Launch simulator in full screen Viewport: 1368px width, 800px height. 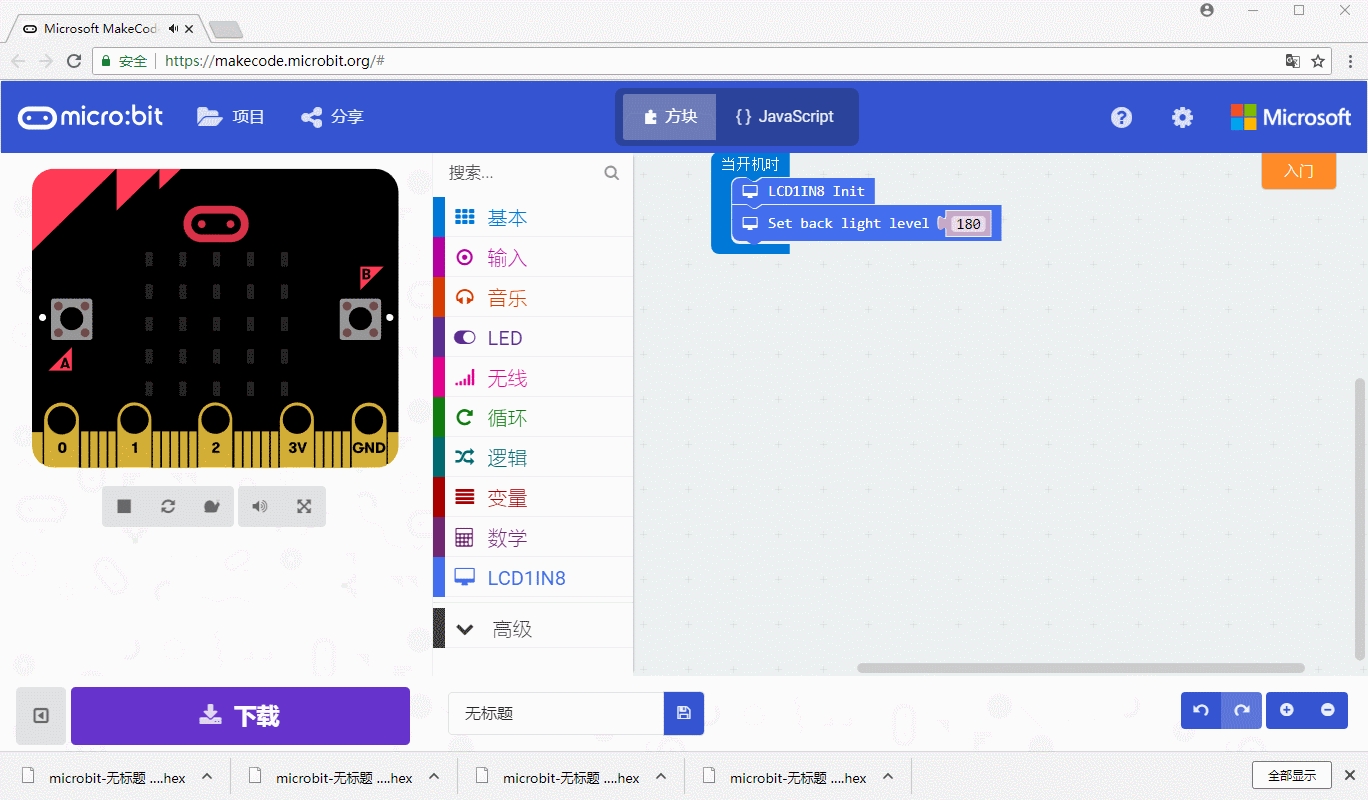pos(304,507)
